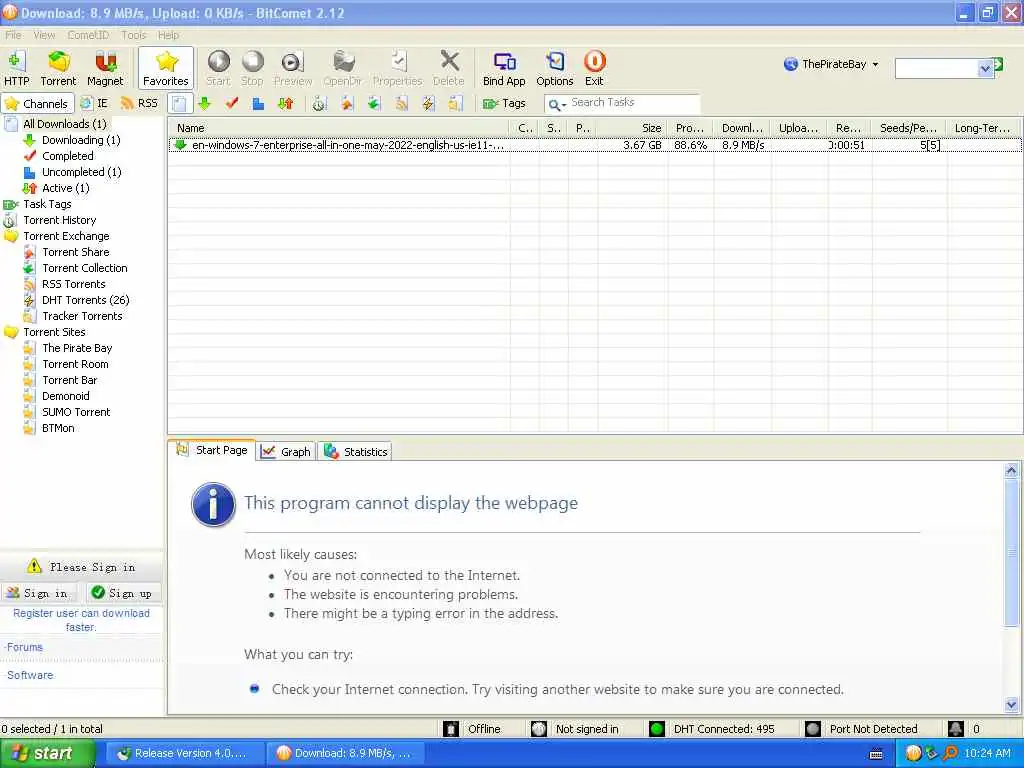Open the Search Tasks magnifier dropdown
Viewport: 1024px width, 768px height.
(556, 104)
